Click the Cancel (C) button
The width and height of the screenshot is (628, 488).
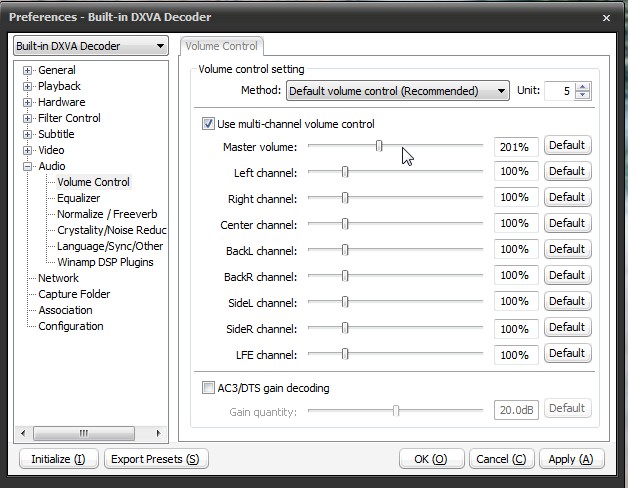tap(501, 459)
